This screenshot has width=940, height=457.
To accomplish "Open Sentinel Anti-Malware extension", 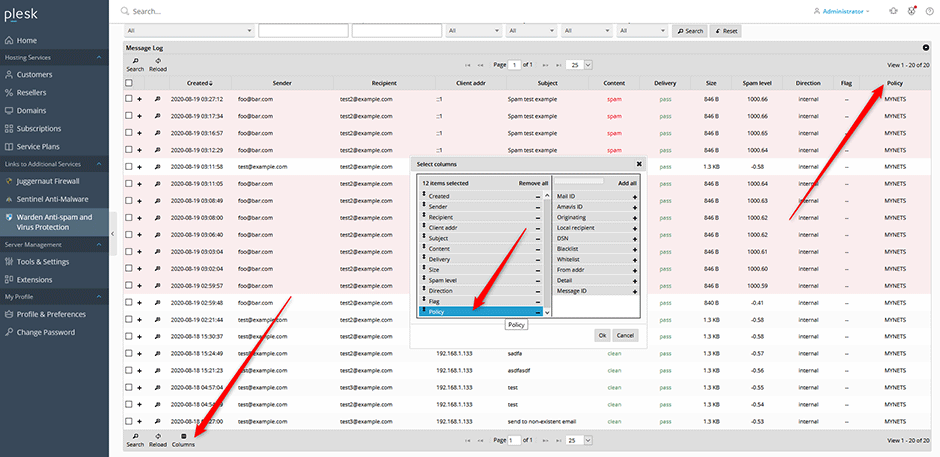I will (x=52, y=199).
